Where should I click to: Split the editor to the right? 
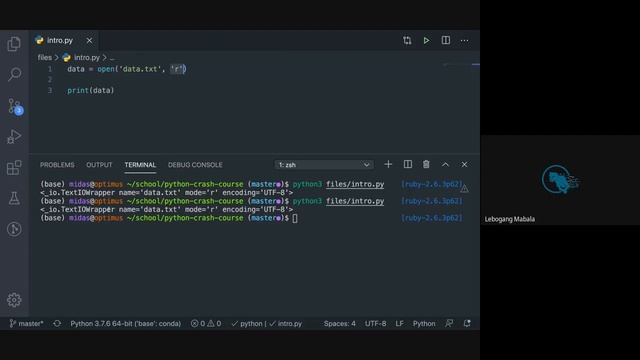(x=446, y=40)
